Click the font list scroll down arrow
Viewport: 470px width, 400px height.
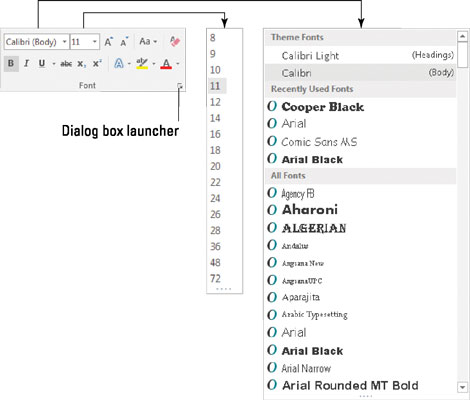(462, 387)
